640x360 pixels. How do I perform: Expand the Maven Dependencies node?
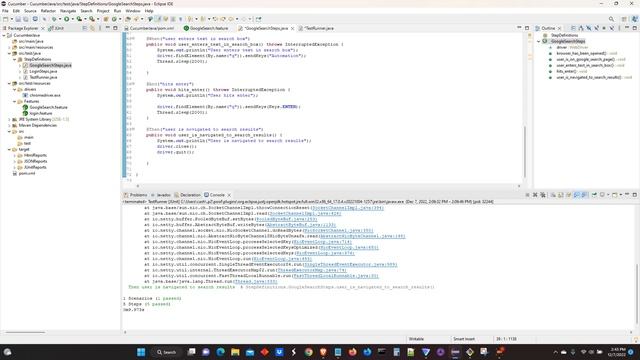(9, 126)
